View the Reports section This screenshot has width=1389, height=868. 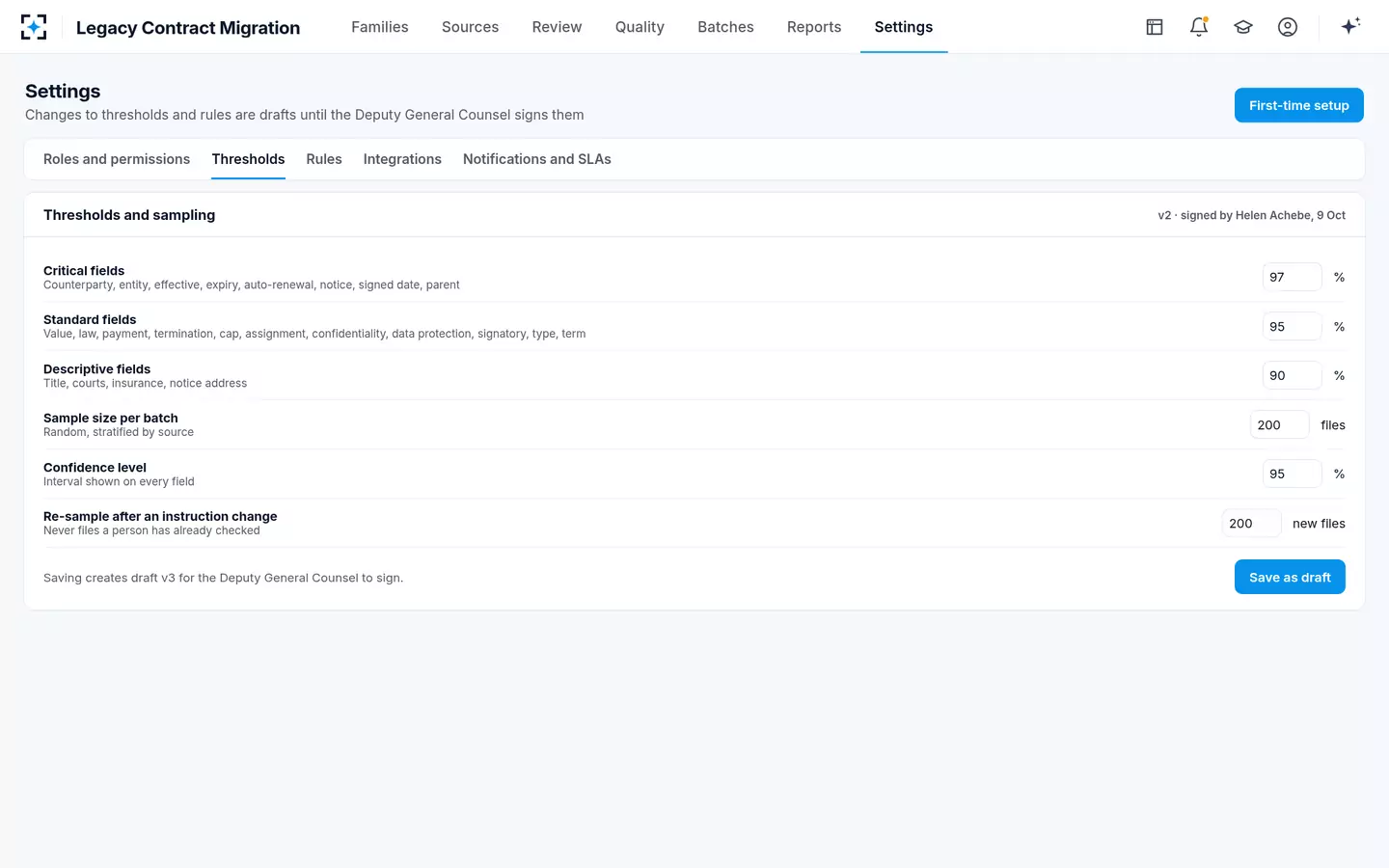click(814, 27)
